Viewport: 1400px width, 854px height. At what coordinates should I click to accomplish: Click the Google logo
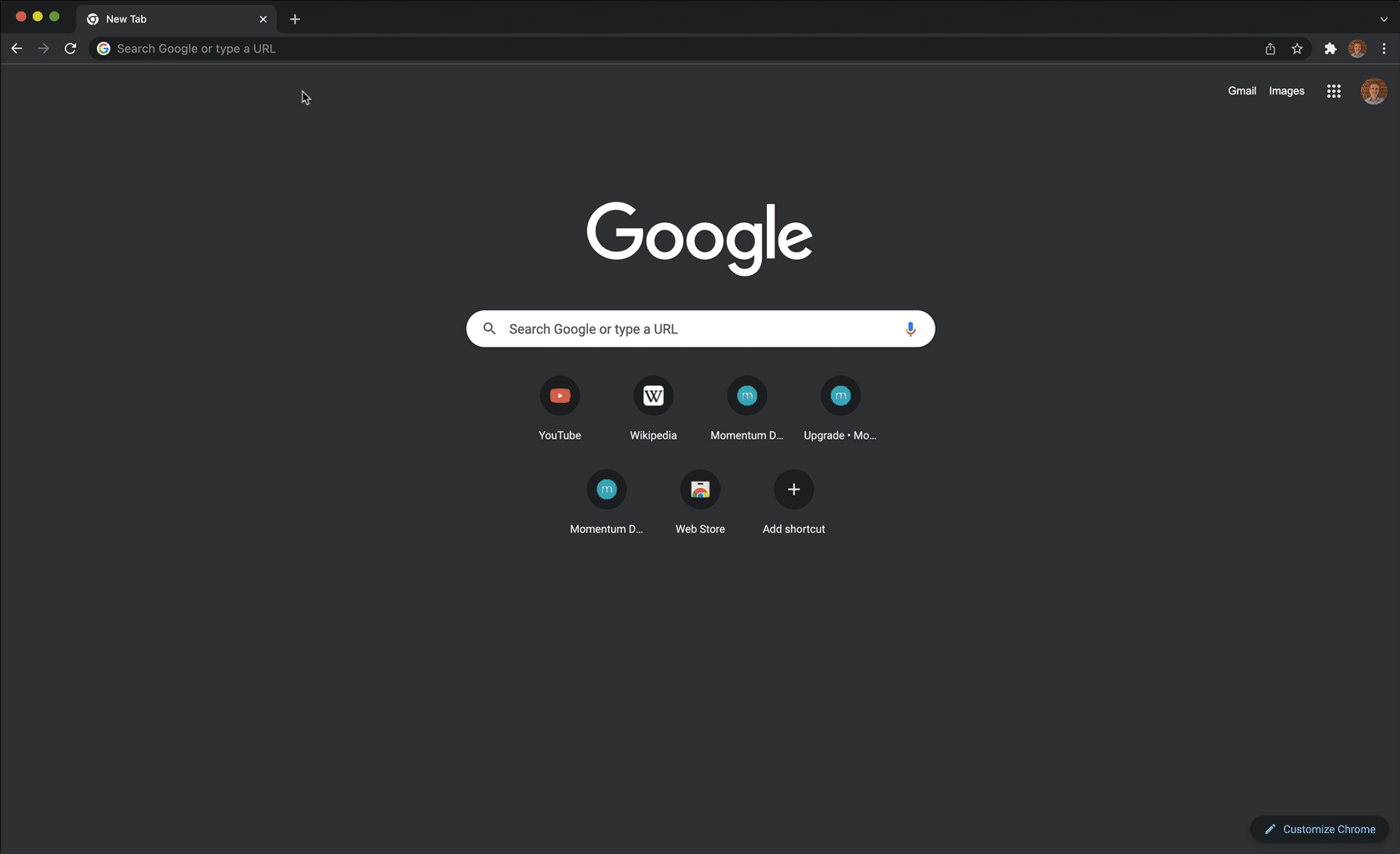[699, 237]
